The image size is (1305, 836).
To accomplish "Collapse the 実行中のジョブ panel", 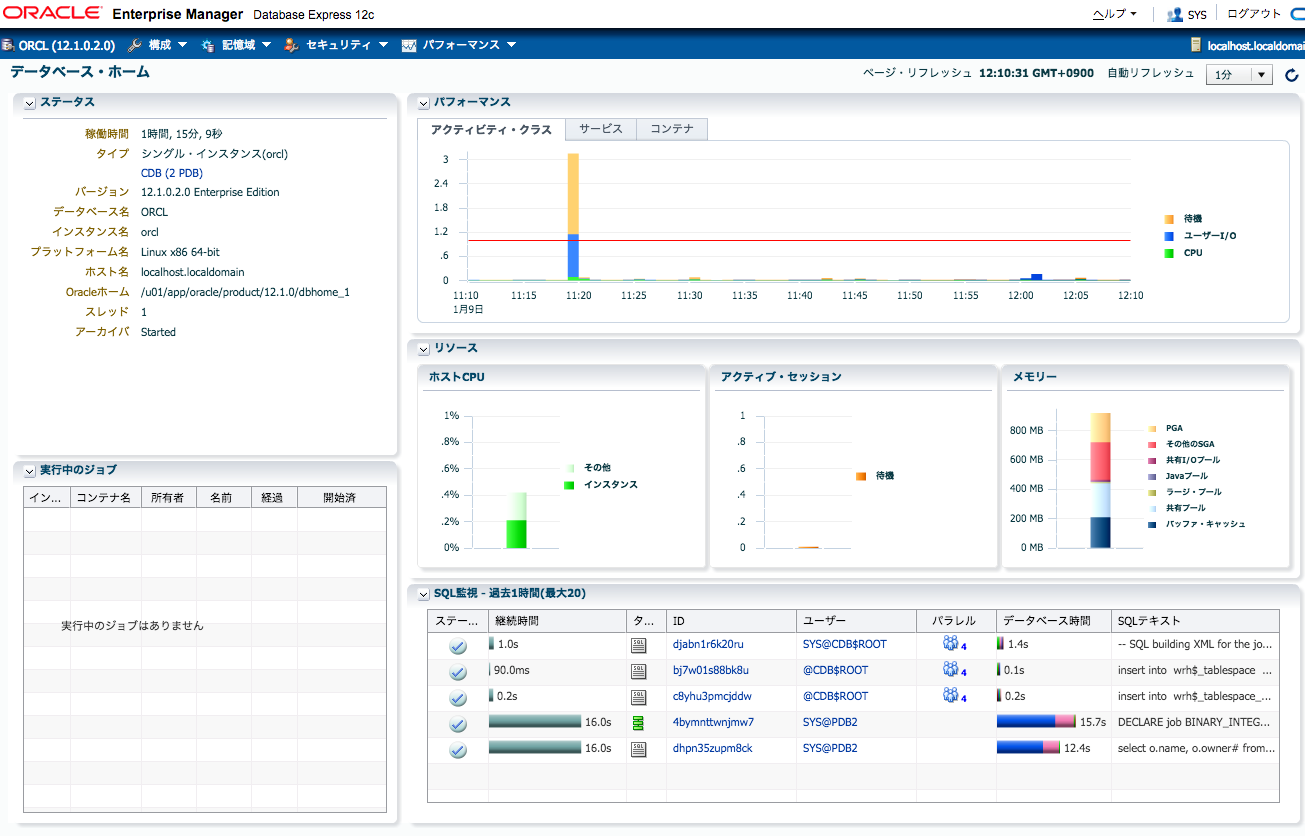I will [29, 471].
